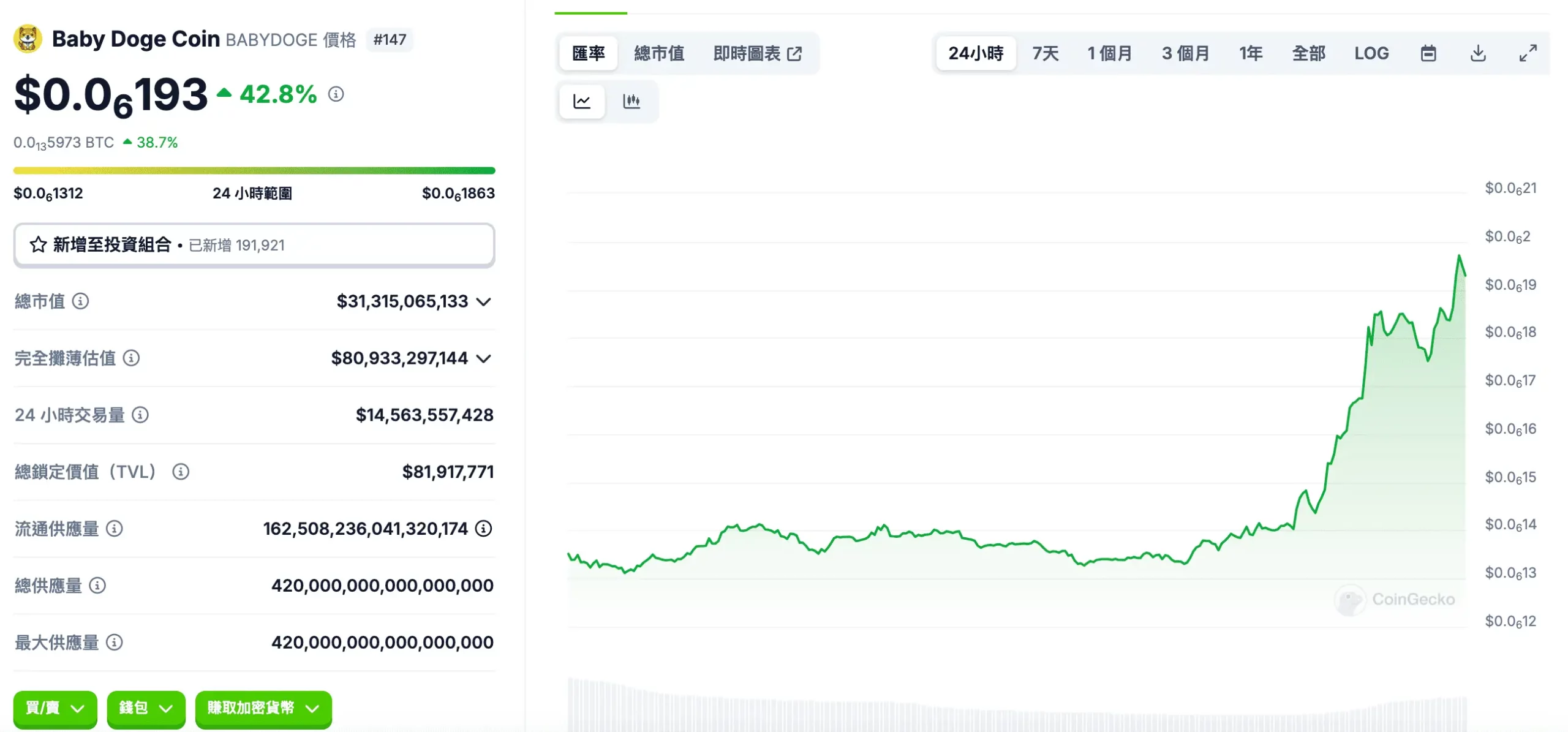Click the 162,508,236,041,320,174 supply value
This screenshot has width=1568, height=732.
[x=366, y=529]
